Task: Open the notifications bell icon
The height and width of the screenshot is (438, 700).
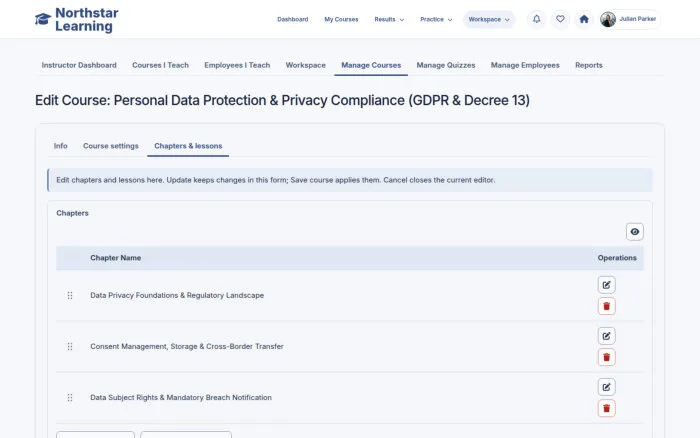Action: coord(537,19)
